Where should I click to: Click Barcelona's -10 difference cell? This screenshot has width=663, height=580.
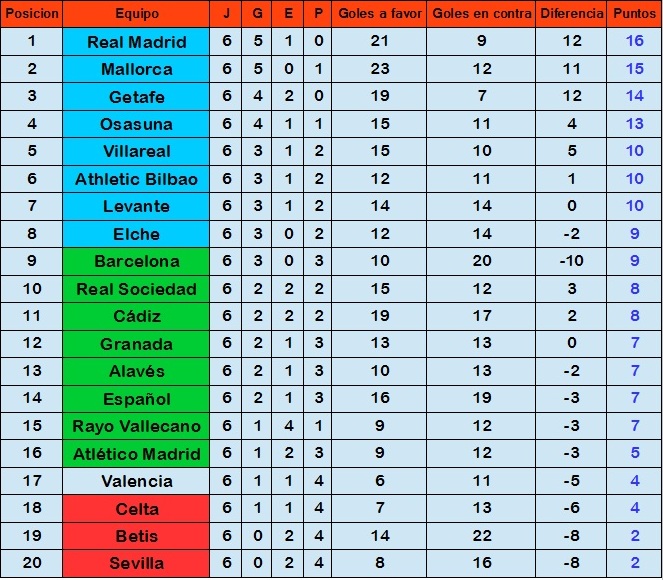click(x=571, y=261)
